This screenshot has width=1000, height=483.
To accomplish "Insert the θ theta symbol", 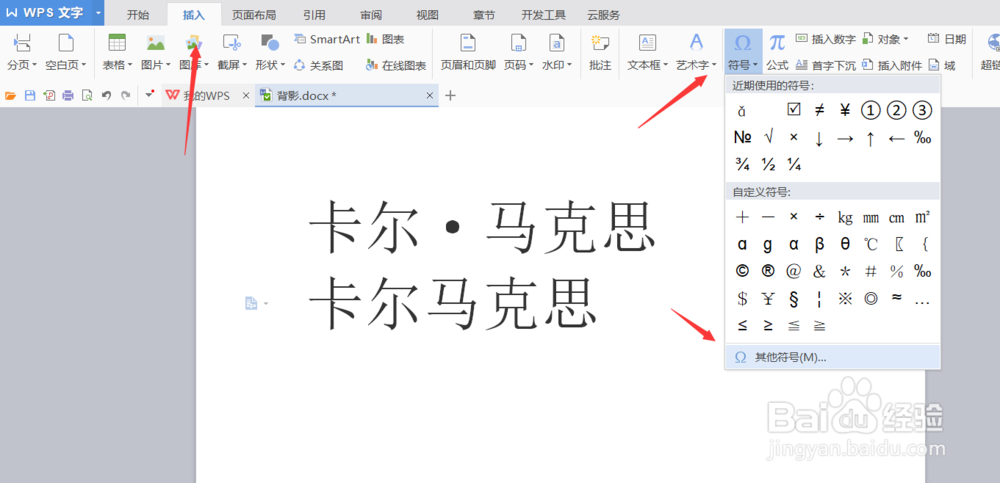I will coord(845,244).
